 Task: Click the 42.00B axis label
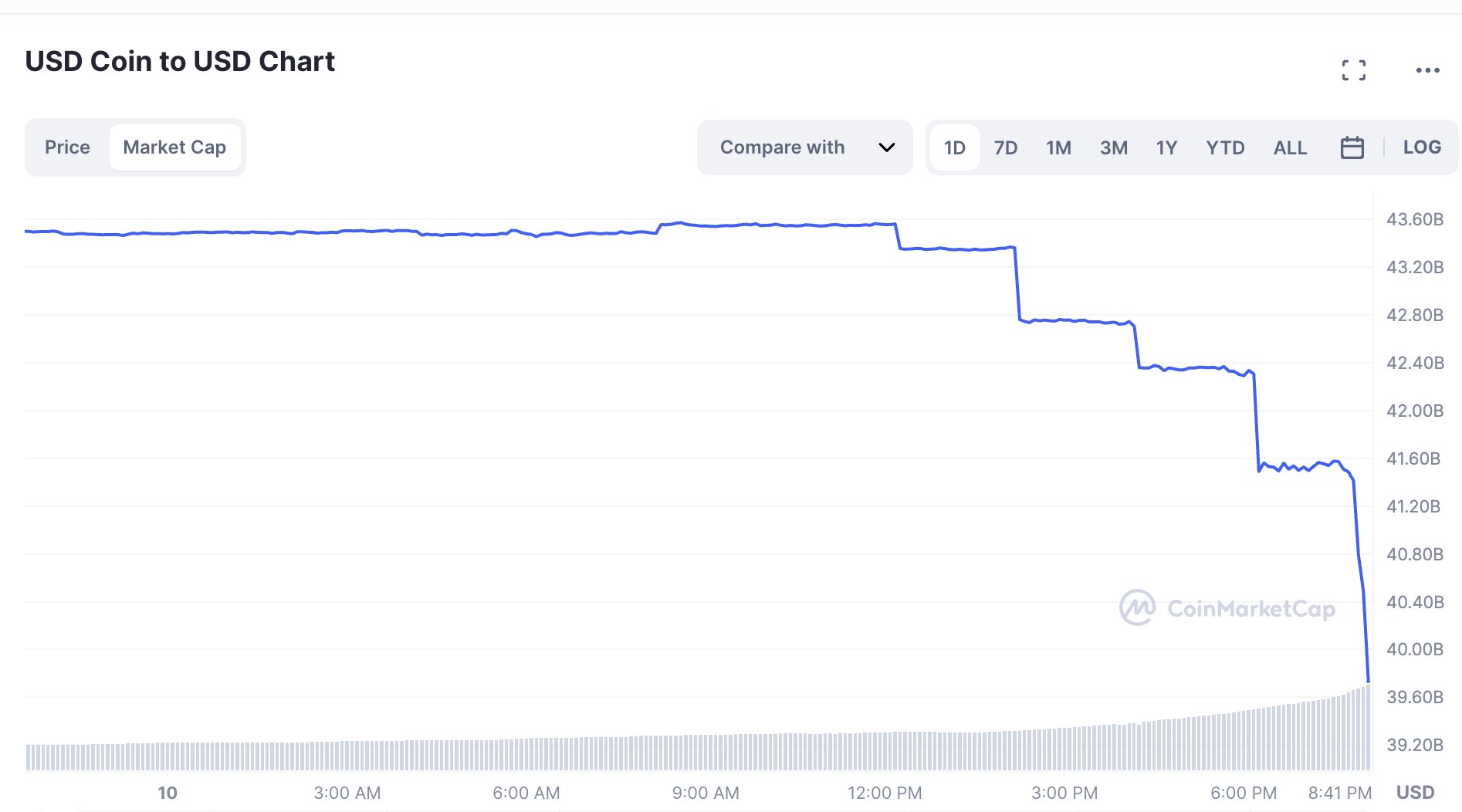[x=1414, y=411]
